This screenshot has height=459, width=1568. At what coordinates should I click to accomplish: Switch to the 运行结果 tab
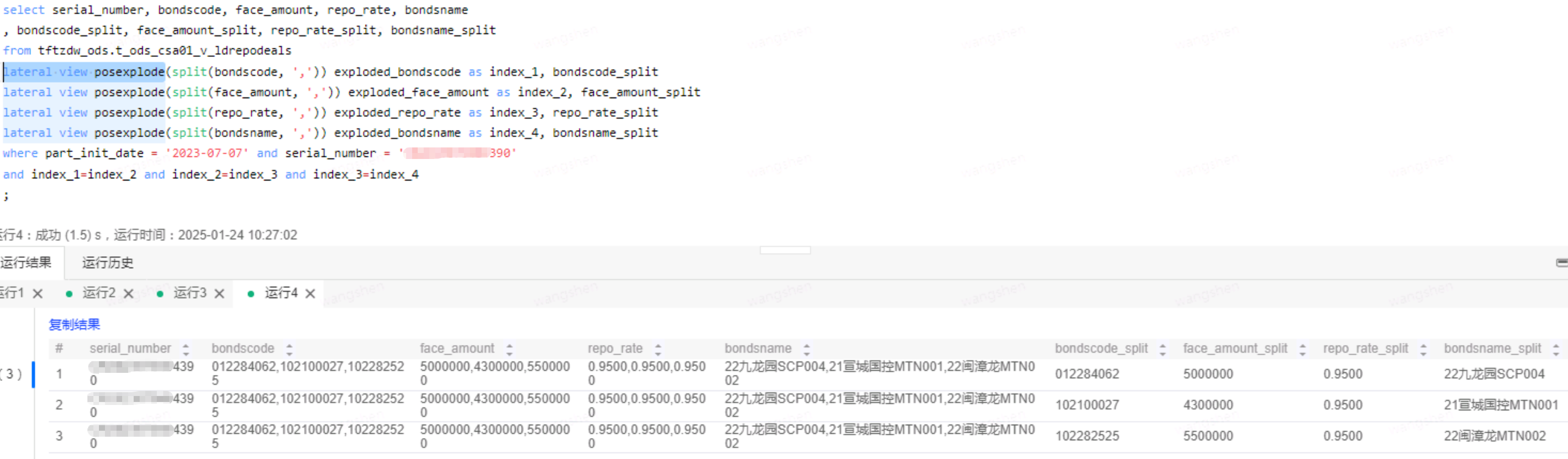(26, 262)
